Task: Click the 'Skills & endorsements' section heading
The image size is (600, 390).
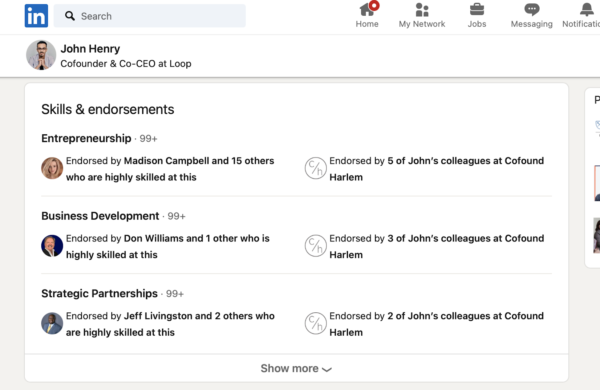Action: click(108, 109)
